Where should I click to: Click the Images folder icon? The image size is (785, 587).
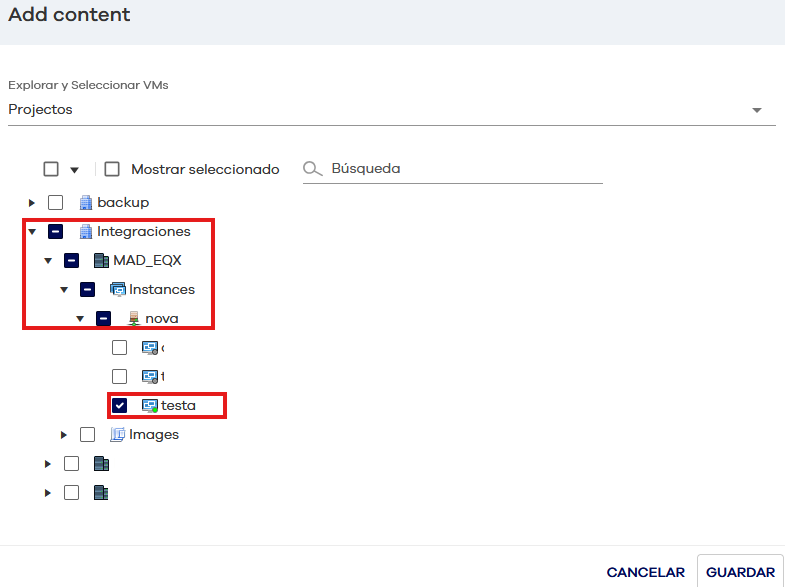click(117, 435)
